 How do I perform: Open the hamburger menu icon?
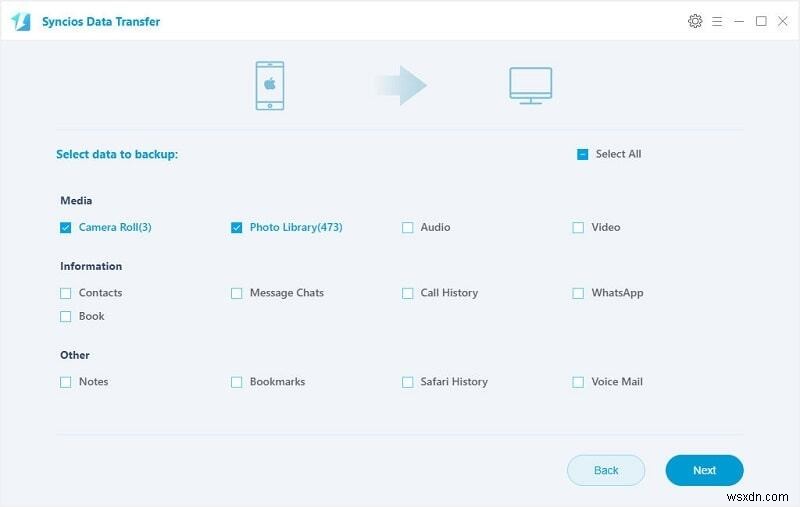point(717,21)
